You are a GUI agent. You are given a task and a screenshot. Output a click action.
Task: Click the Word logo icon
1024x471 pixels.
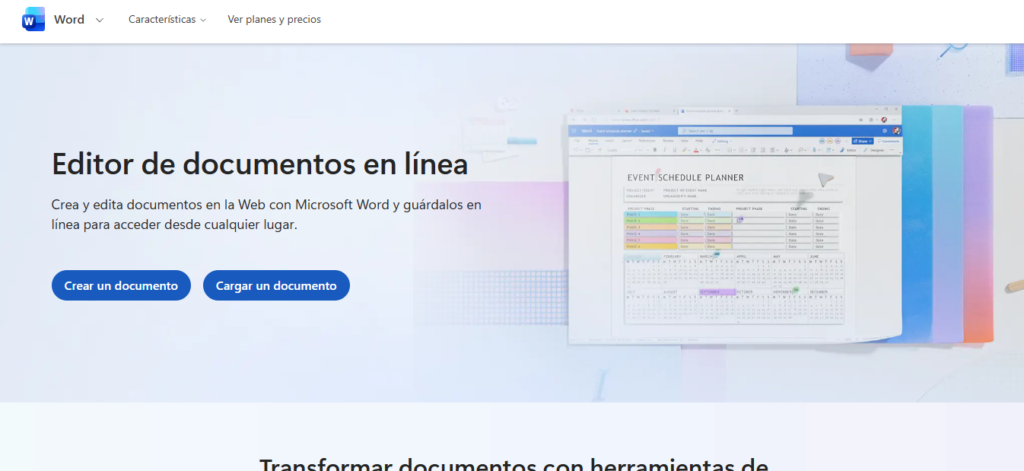click(x=33, y=20)
